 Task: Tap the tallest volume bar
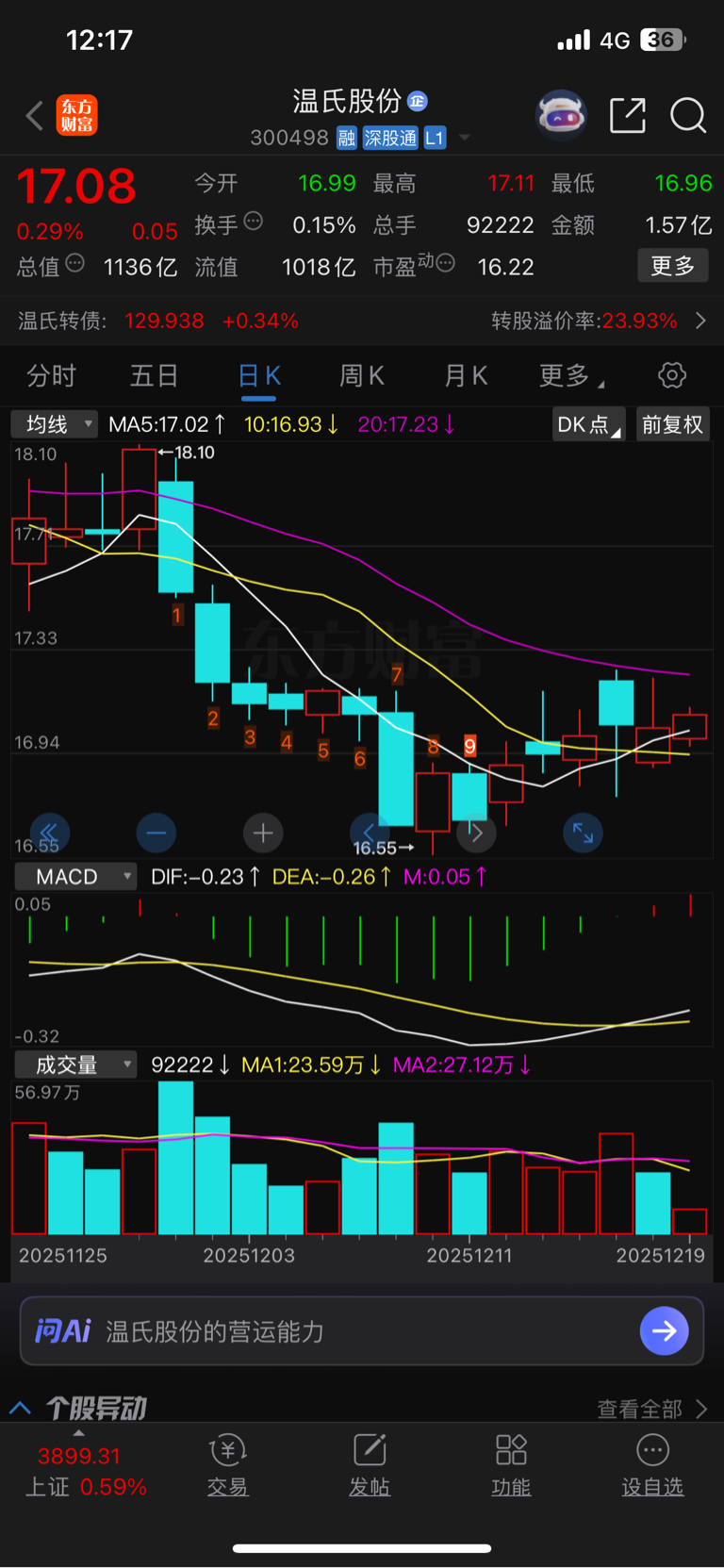(x=176, y=1158)
